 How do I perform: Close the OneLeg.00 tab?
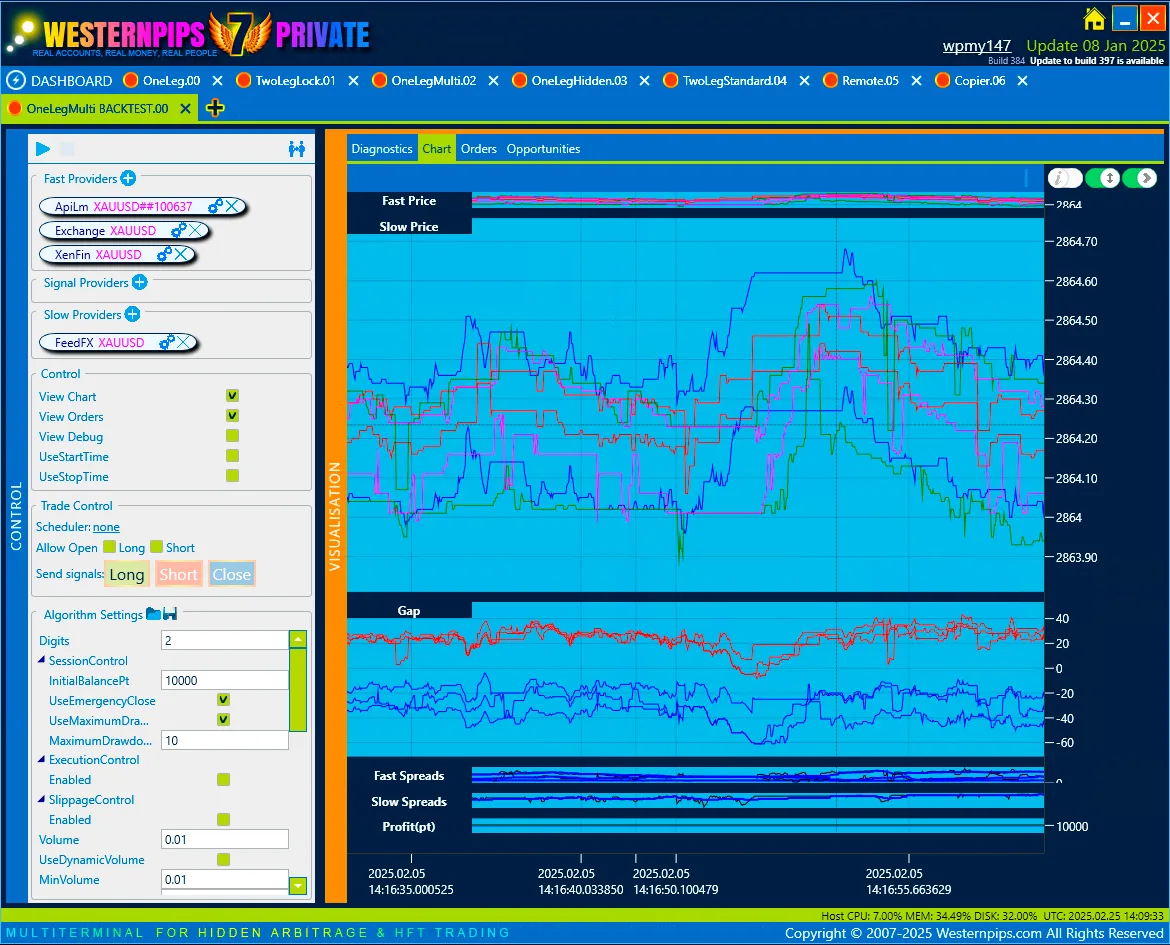pyautogui.click(x=217, y=81)
